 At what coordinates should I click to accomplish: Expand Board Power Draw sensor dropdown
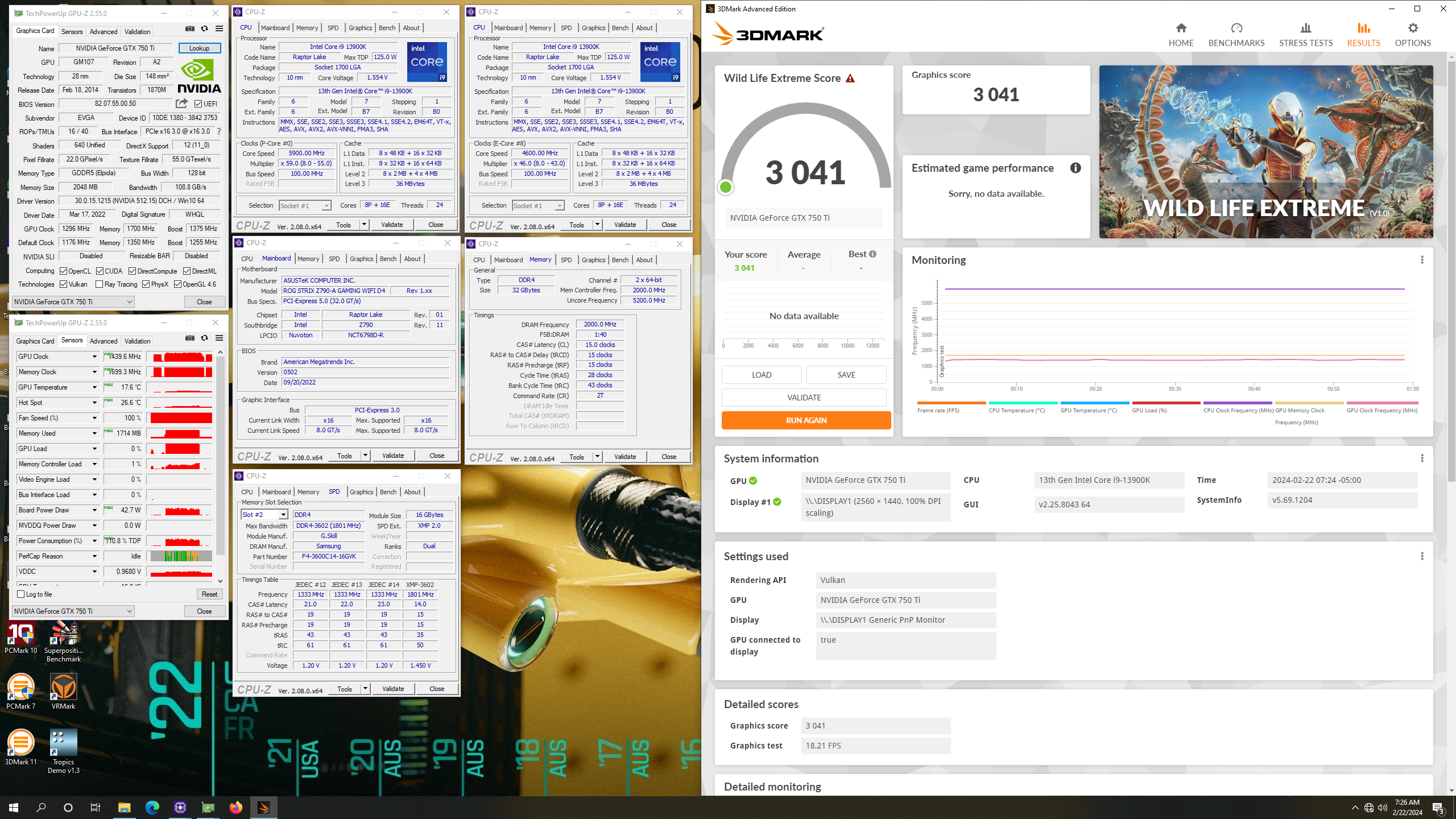(x=94, y=510)
